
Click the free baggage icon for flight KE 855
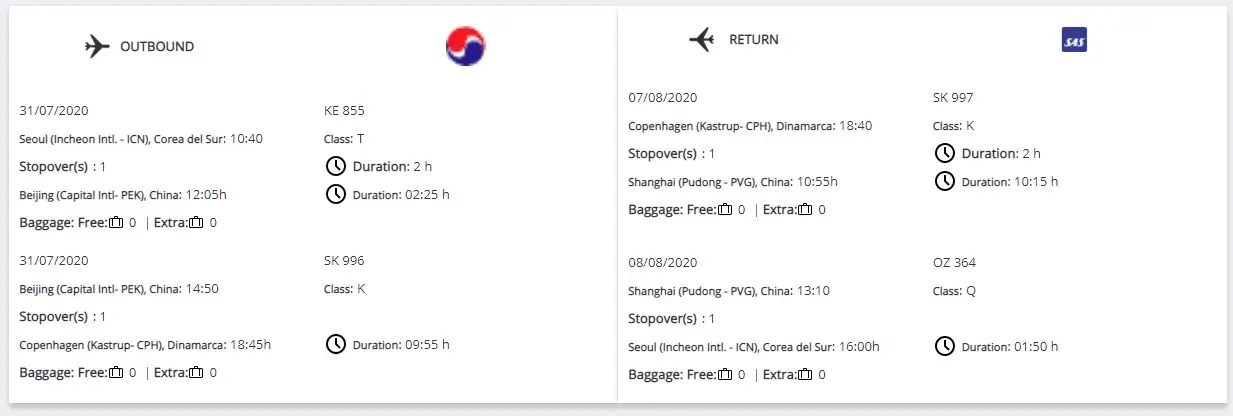(117, 222)
